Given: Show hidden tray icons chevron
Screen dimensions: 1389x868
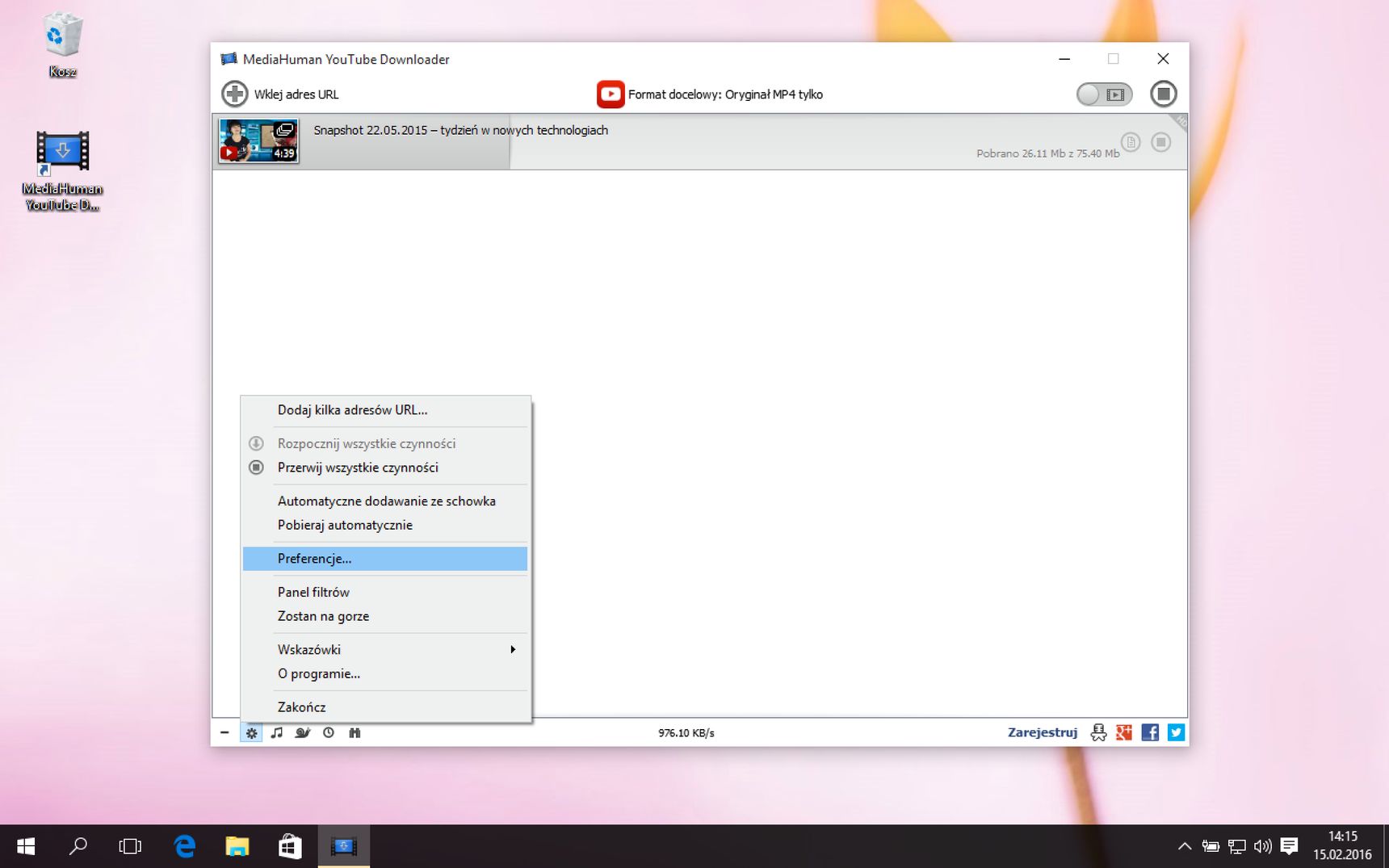Looking at the screenshot, I should coord(1185,846).
